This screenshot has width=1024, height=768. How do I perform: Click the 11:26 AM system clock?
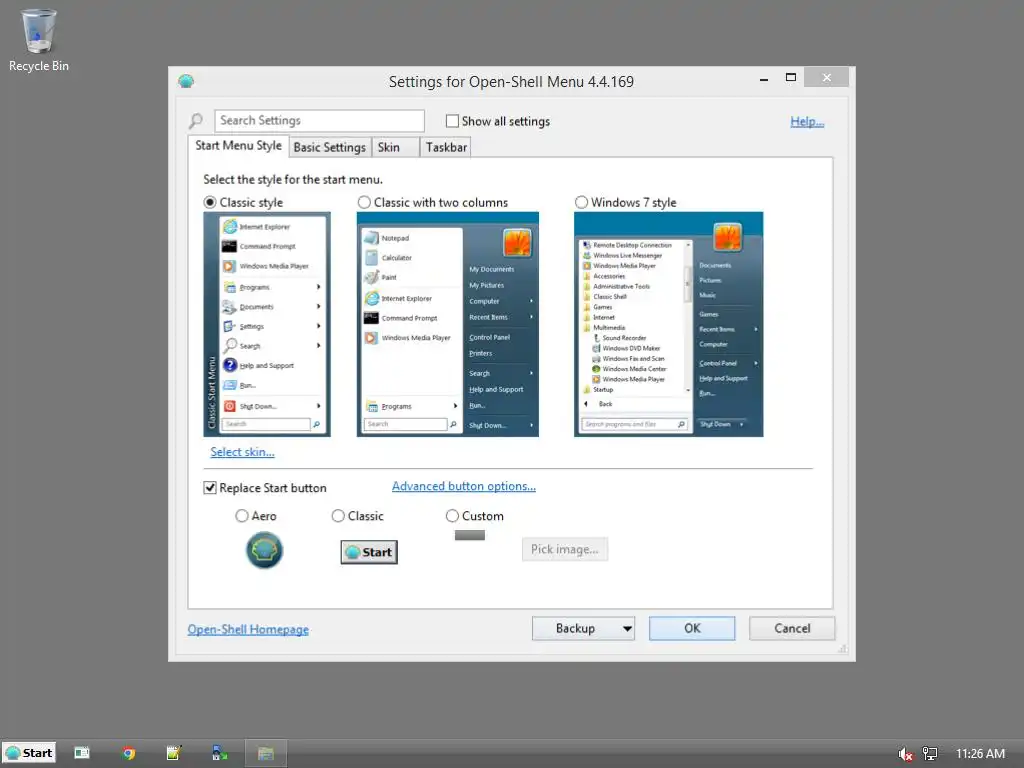point(980,754)
